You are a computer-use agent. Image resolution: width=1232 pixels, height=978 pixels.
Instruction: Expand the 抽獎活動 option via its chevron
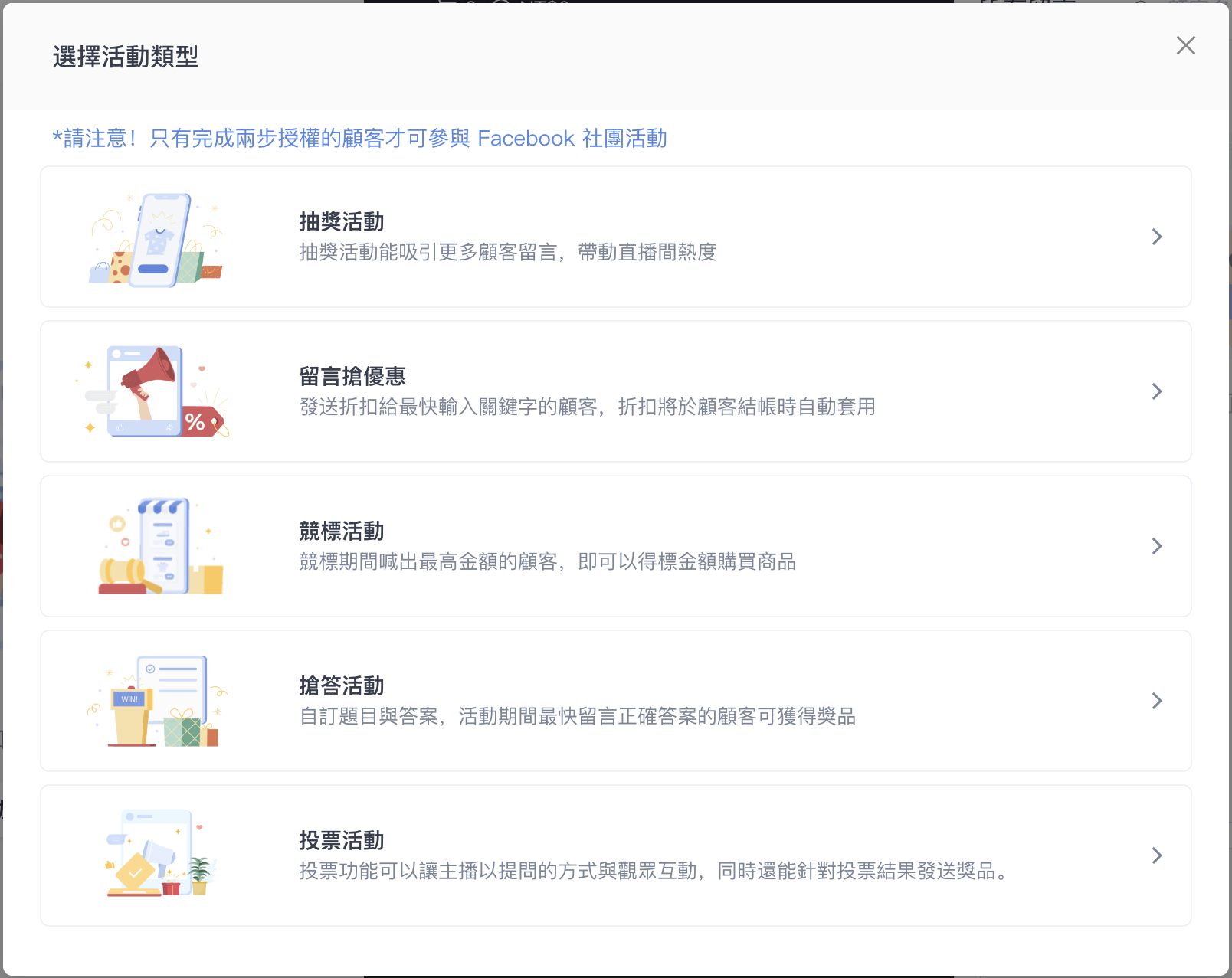[x=1156, y=237]
